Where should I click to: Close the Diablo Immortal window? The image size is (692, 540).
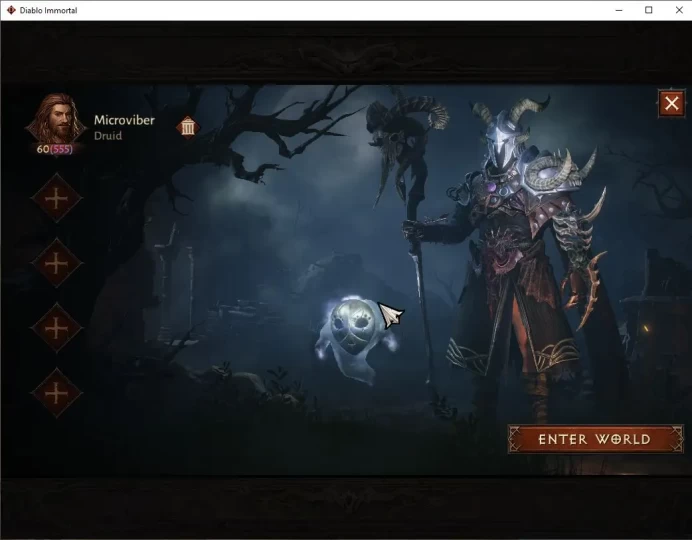[x=679, y=10]
